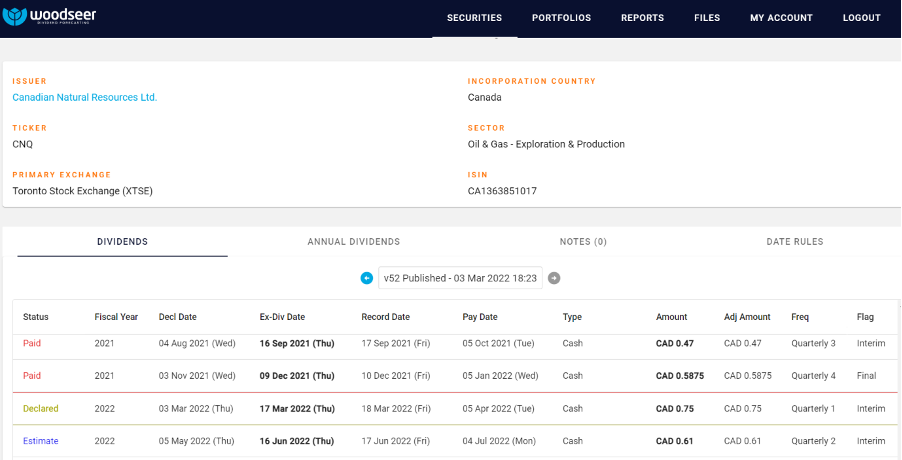This screenshot has height=460, width=902.
Task: Open Canadian Natural Resources Ltd. issuer link
Action: coord(85,97)
